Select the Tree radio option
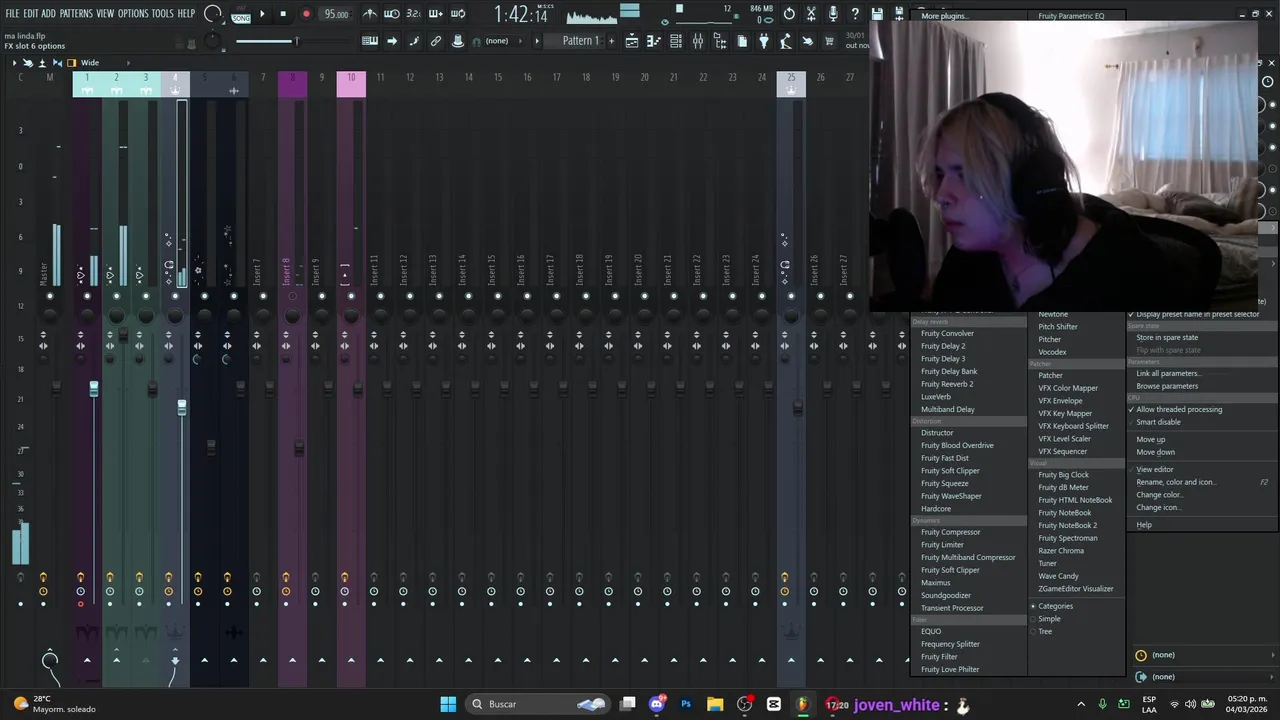This screenshot has height=720, width=1280. [1042, 632]
